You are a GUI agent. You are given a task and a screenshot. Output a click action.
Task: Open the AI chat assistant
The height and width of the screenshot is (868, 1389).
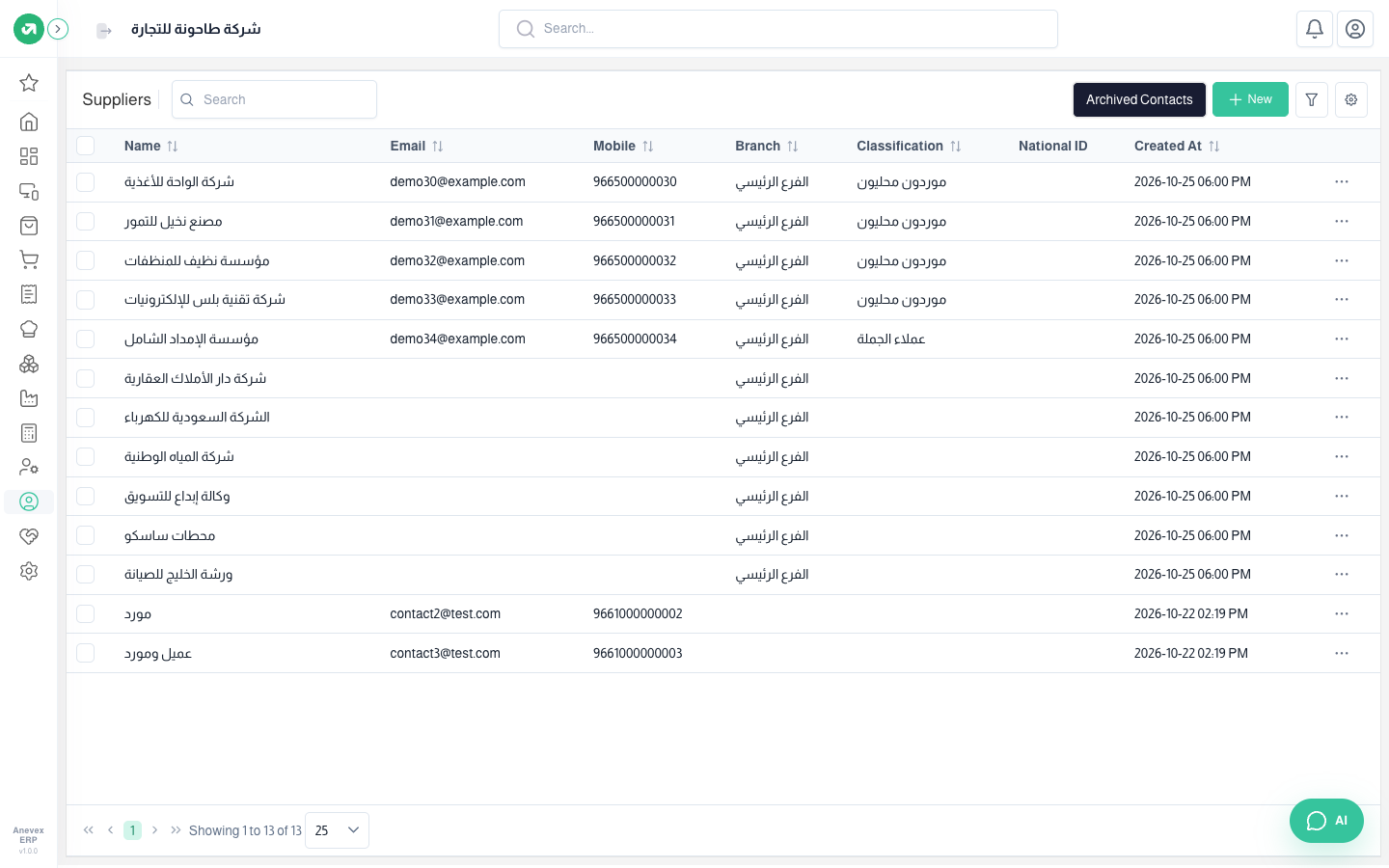tap(1326, 821)
